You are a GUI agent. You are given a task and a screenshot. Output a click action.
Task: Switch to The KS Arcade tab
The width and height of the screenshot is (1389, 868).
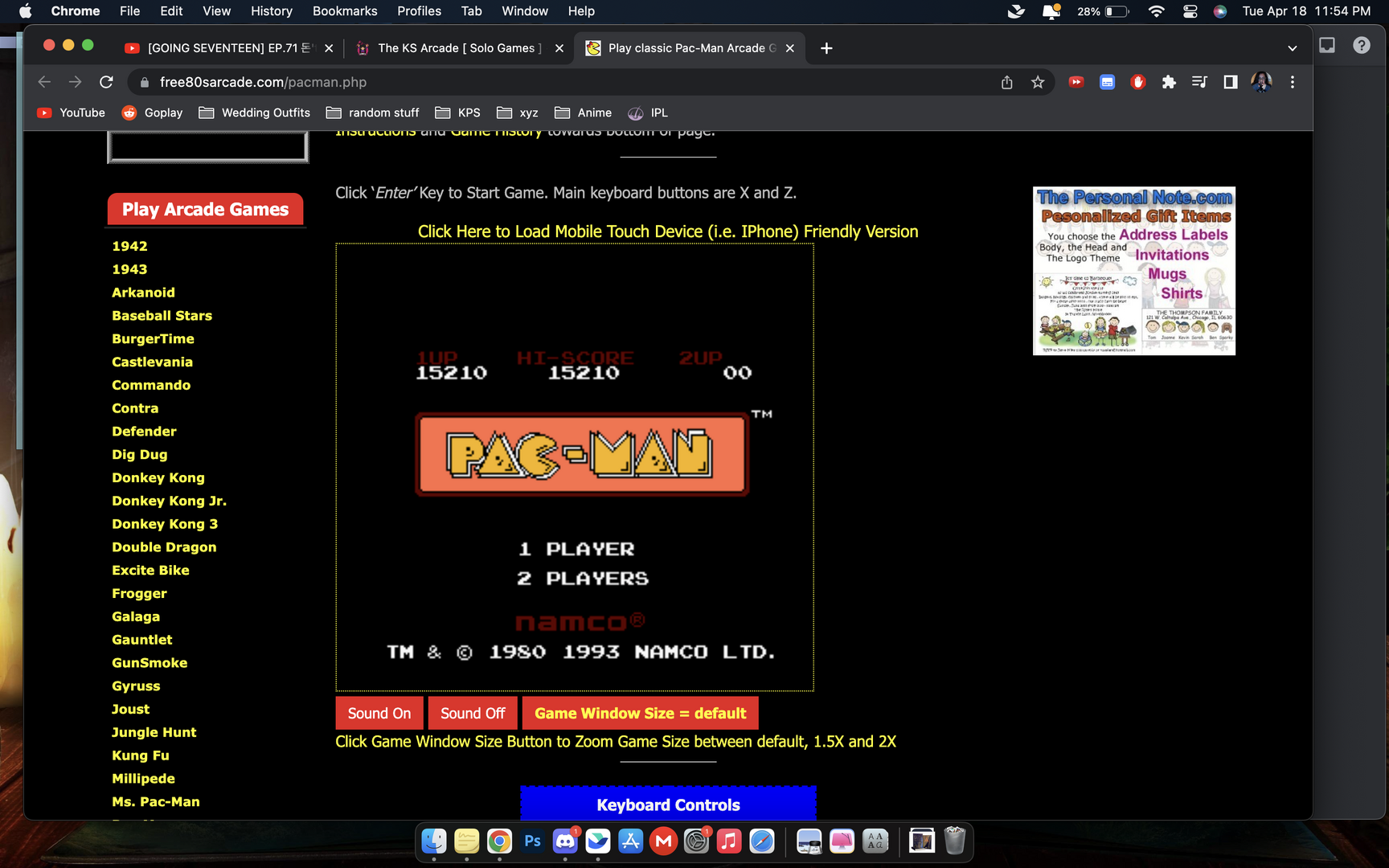(x=460, y=48)
